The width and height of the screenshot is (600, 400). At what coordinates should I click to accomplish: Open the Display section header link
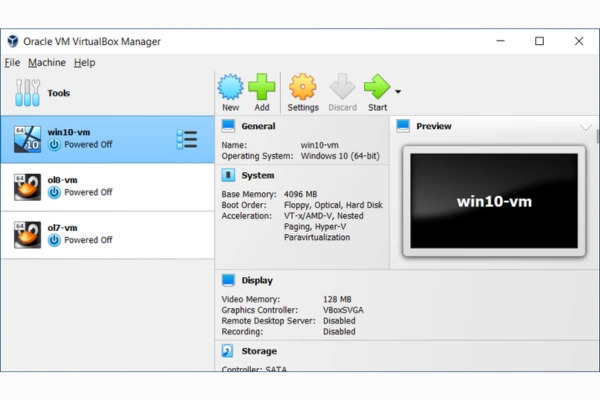coord(257,281)
